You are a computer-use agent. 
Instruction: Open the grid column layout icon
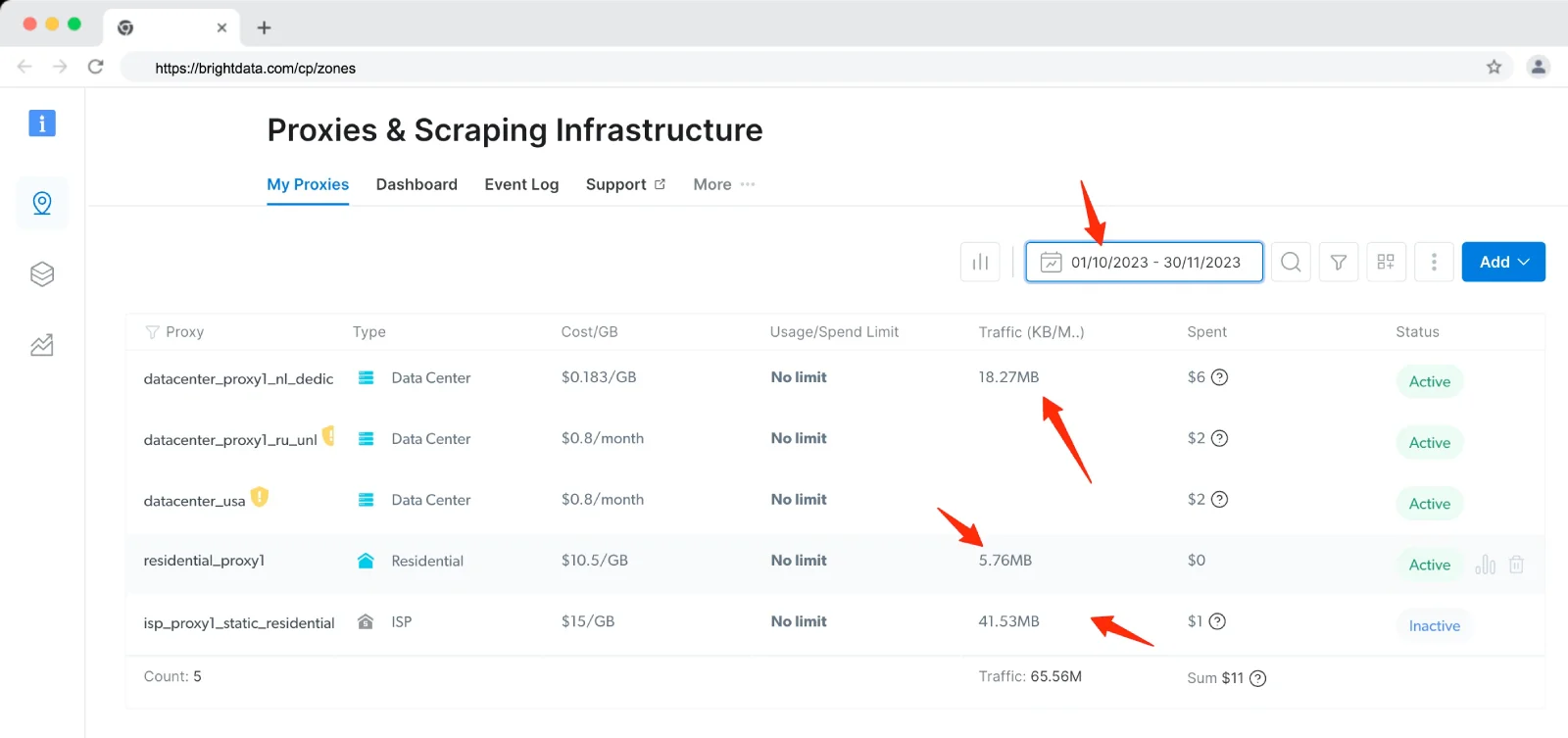tap(1386, 262)
